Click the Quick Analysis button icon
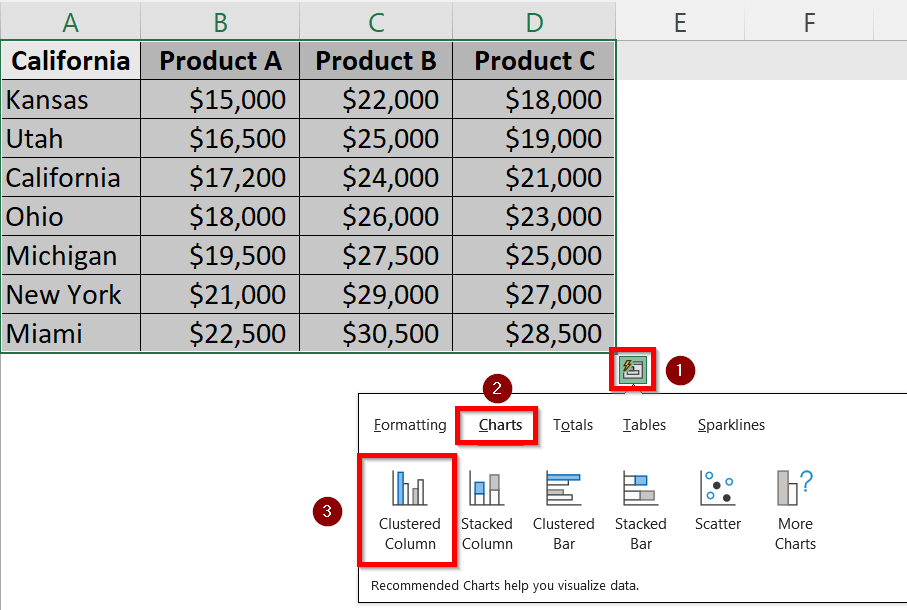 coord(632,370)
